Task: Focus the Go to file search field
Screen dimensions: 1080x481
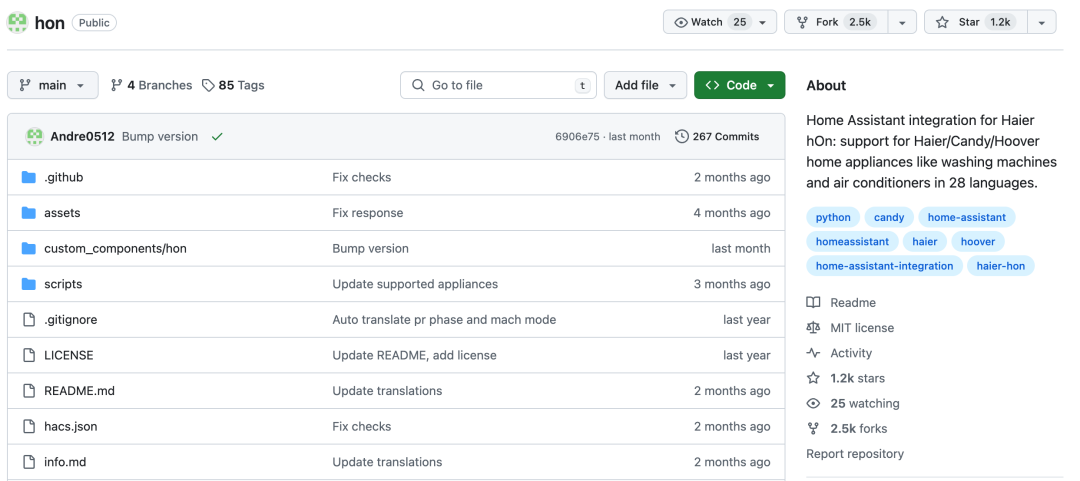Action: coord(498,85)
